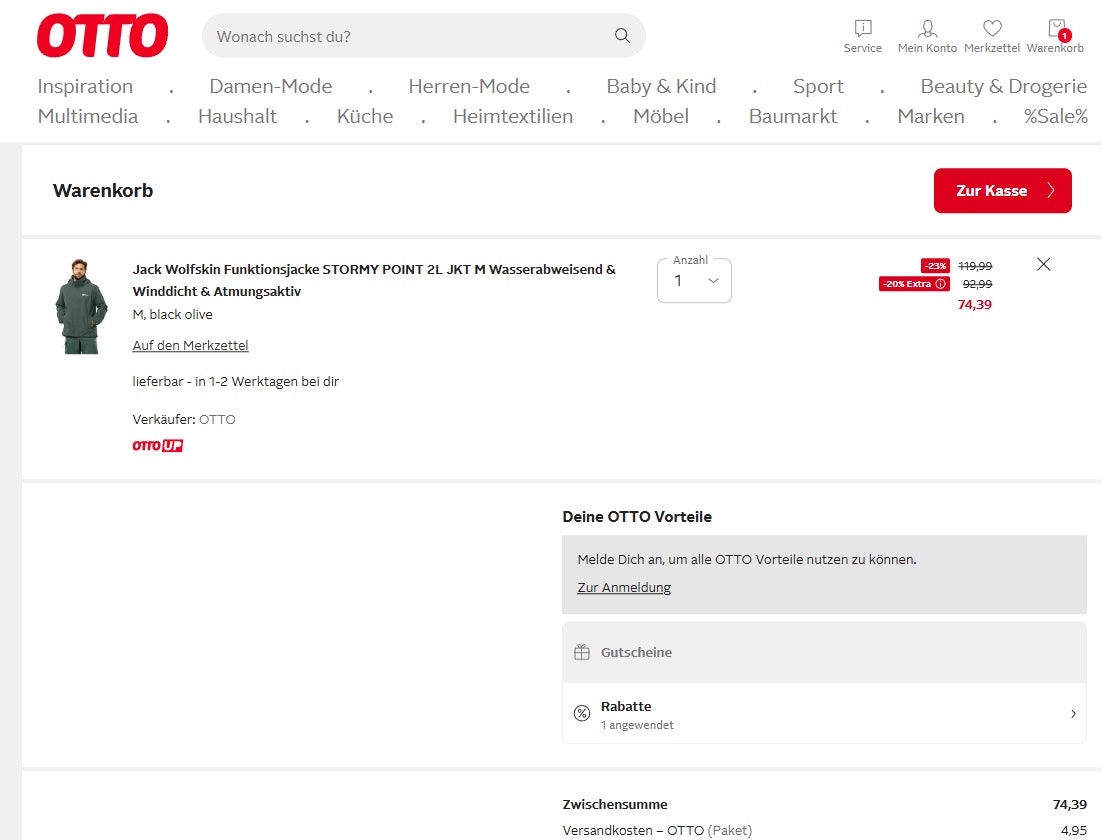Click the OTTO UP badge

pyautogui.click(x=158, y=445)
